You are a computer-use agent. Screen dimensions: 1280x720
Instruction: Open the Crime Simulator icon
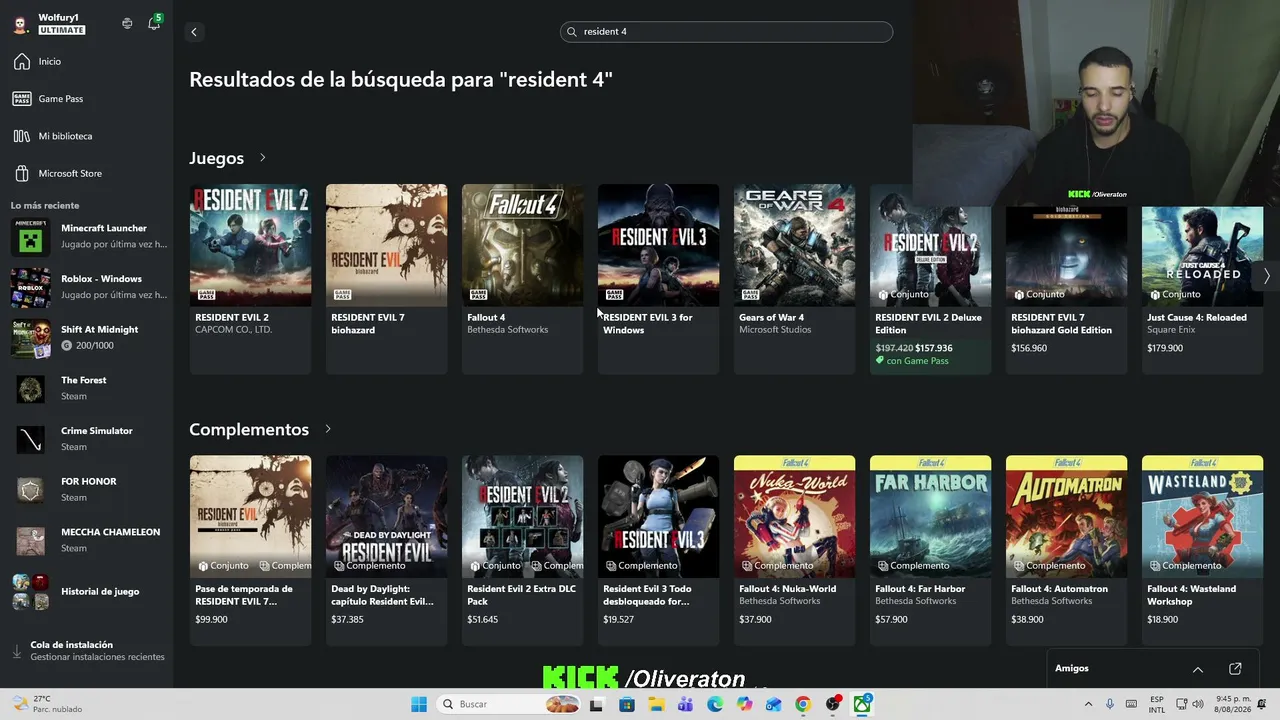tap(30, 439)
